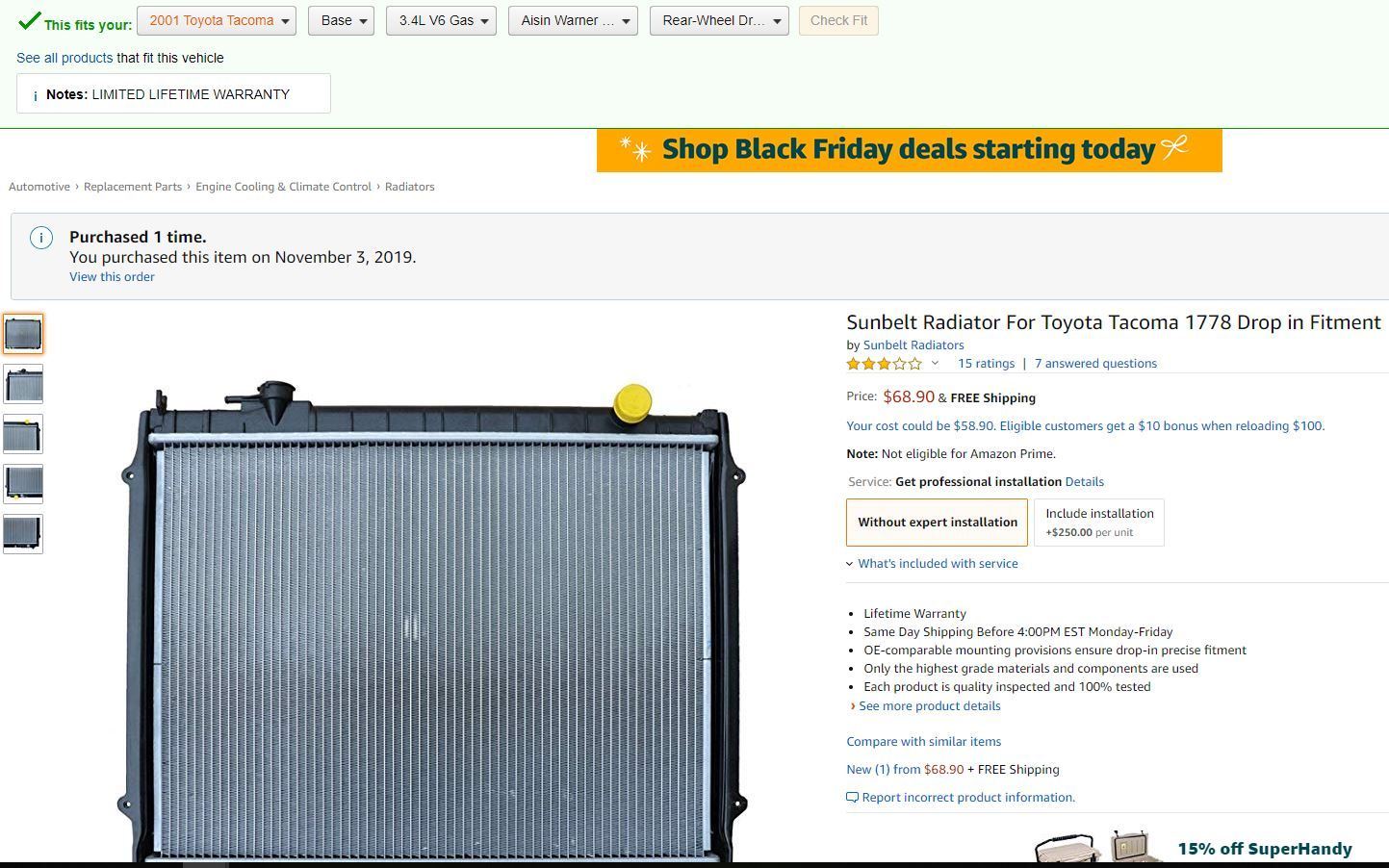Click the green fit checkmark icon
The height and width of the screenshot is (868, 1389).
[29, 21]
